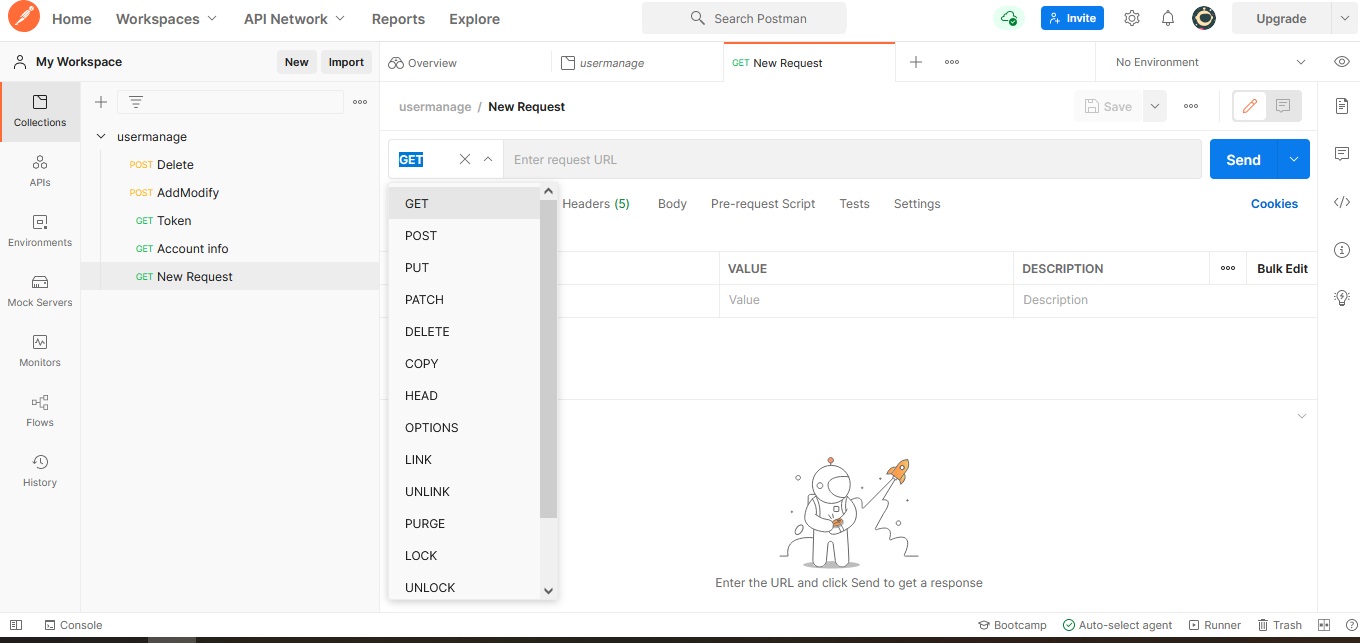Open the tab bar three-dot options menu
Screen dimensions: 1360x643
coord(952,62)
